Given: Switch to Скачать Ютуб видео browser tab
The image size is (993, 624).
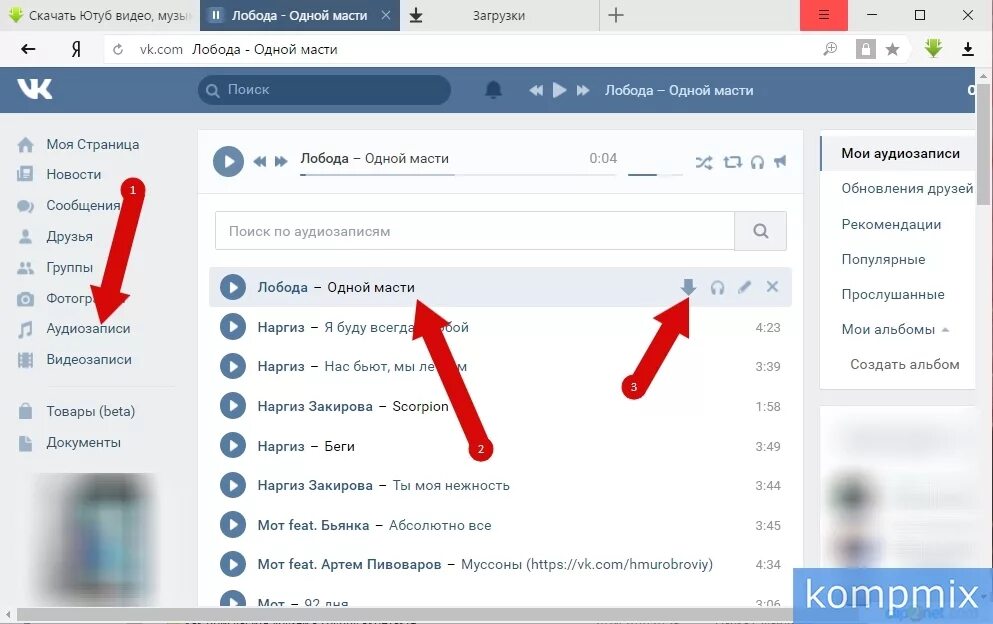Looking at the screenshot, I should point(99,15).
